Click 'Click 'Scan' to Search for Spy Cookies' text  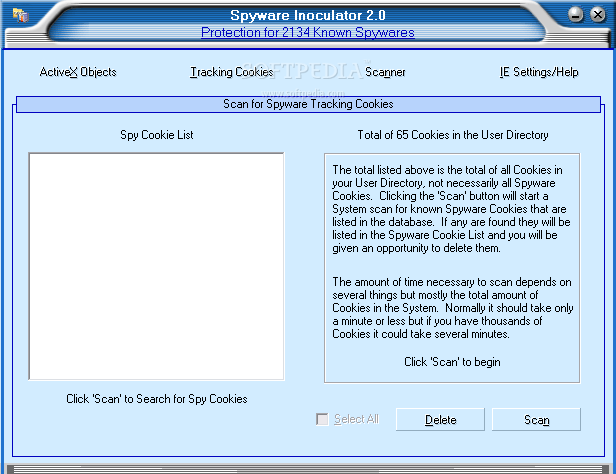pyautogui.click(x=156, y=399)
